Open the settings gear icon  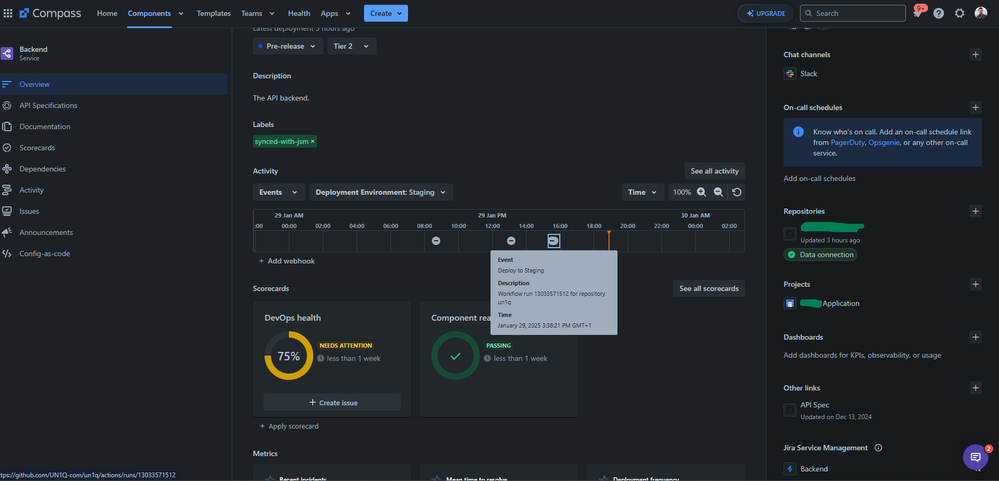point(959,13)
